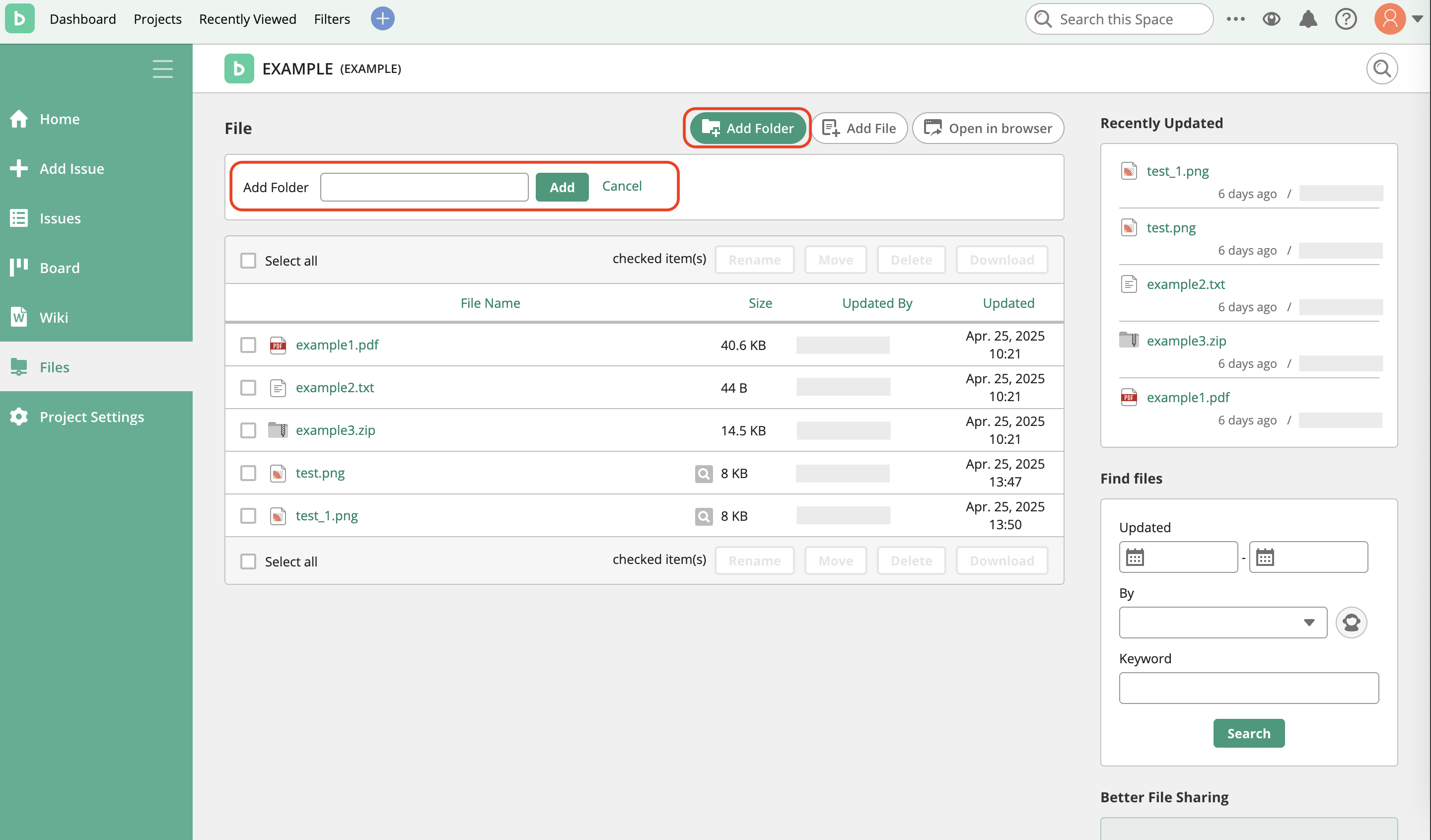This screenshot has width=1431, height=840.
Task: Expand the By user dropdown
Action: click(1222, 623)
